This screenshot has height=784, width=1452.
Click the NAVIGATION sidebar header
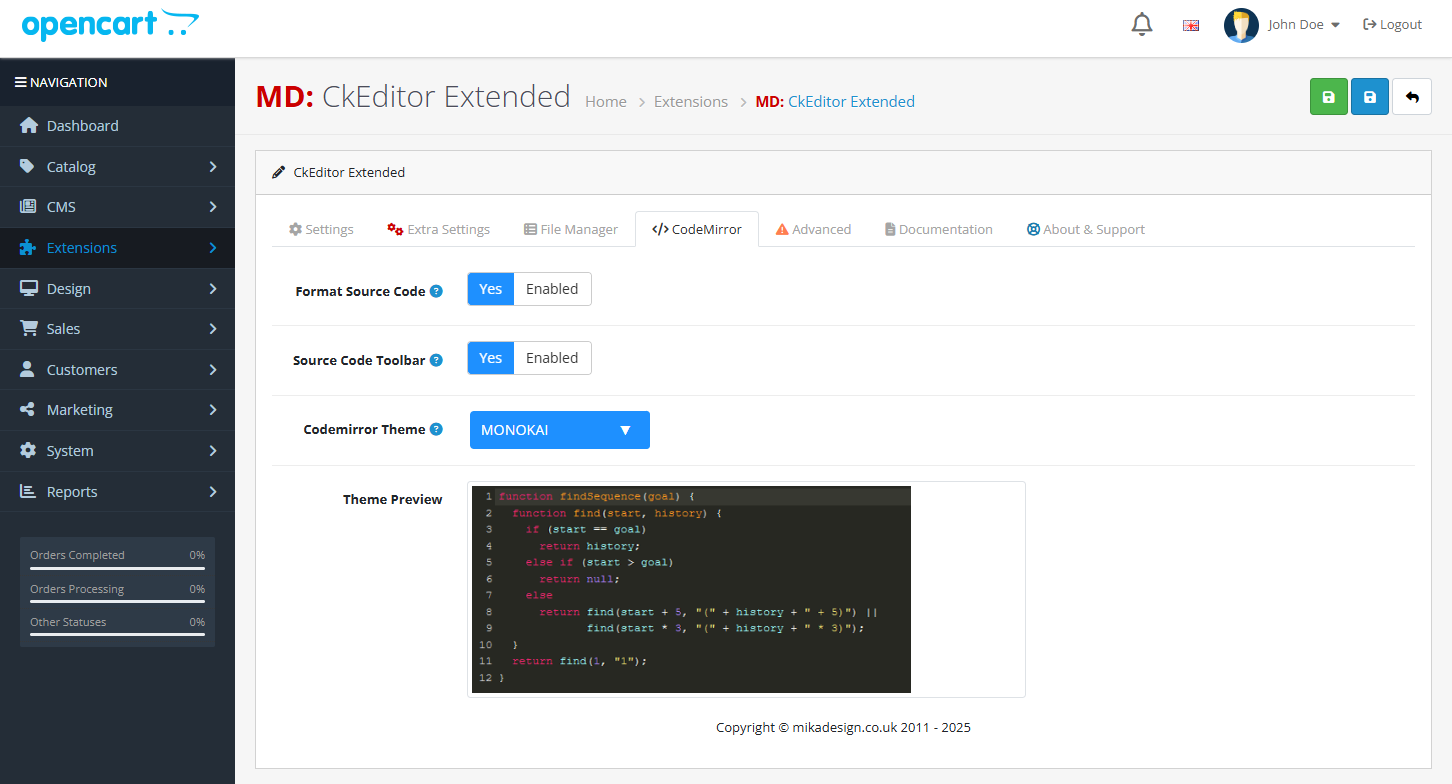coord(117,82)
